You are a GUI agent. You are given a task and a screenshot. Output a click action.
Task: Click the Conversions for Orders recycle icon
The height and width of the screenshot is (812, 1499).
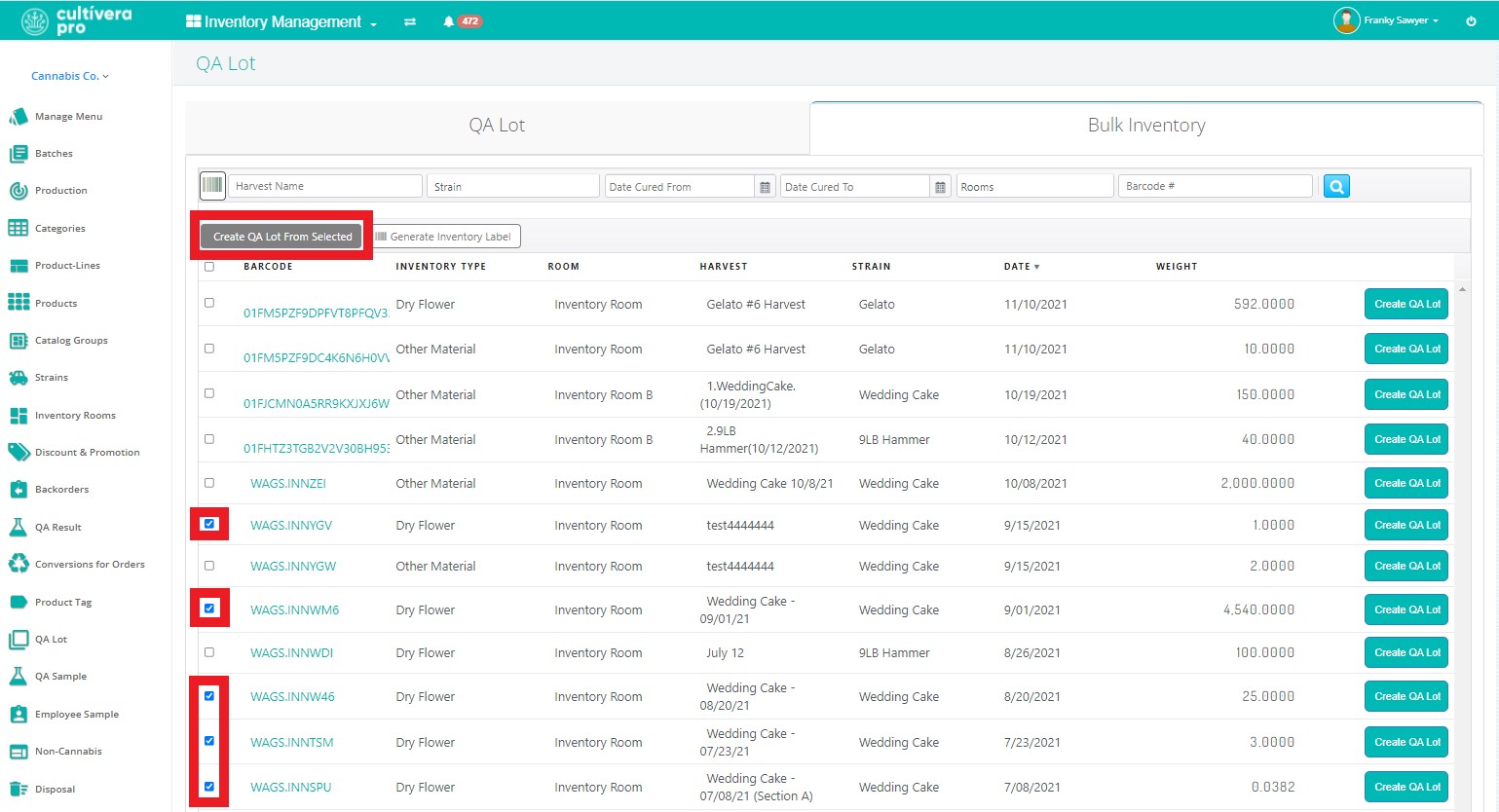tap(18, 565)
